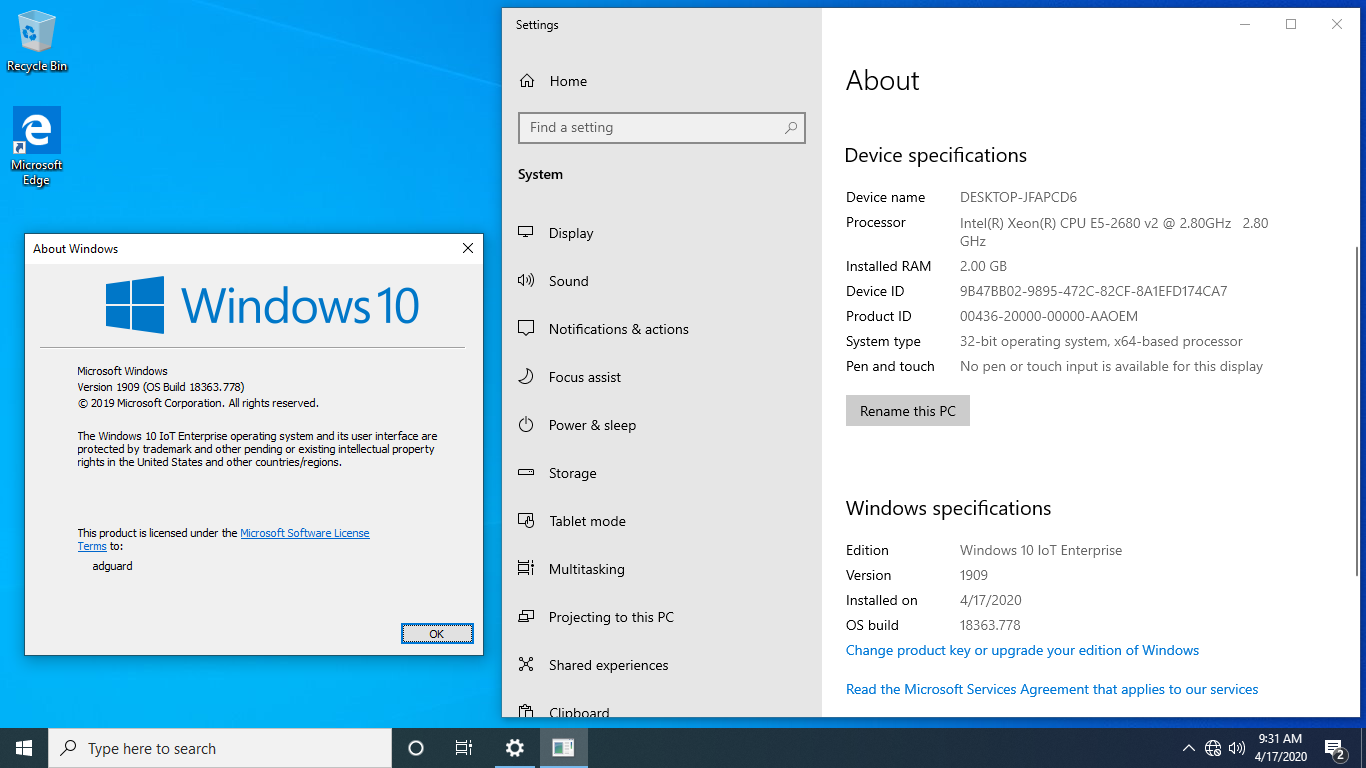
Task: Click the Notifications & actions icon
Action: click(x=526, y=329)
